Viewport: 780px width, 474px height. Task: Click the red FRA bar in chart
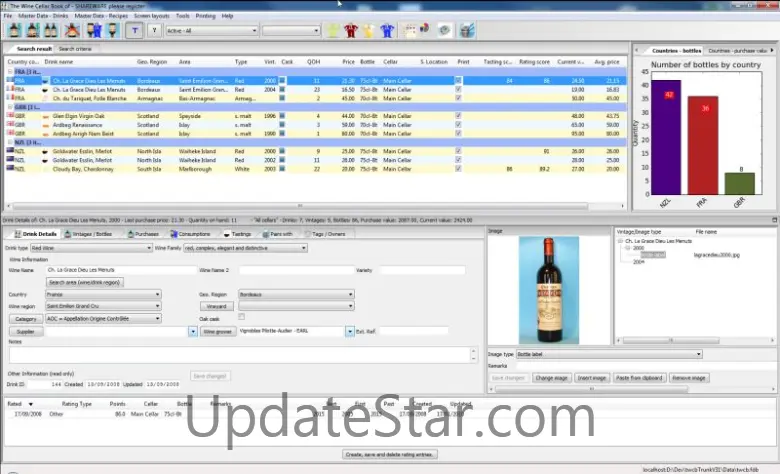(x=703, y=145)
